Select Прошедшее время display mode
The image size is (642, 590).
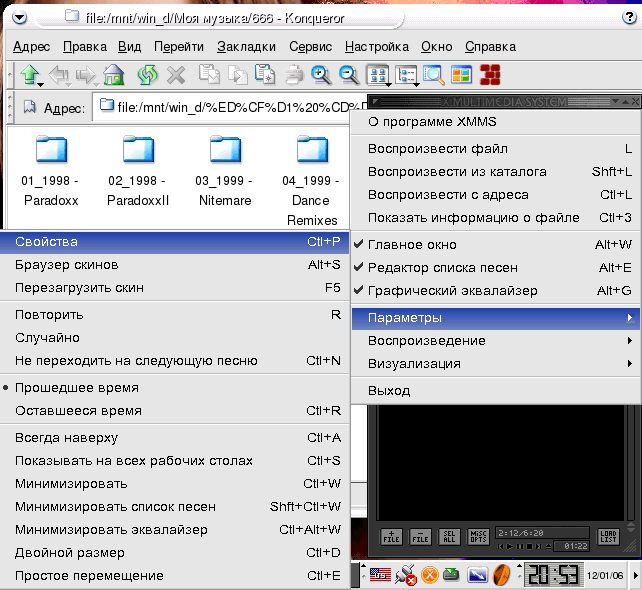pyautogui.click(x=174, y=387)
